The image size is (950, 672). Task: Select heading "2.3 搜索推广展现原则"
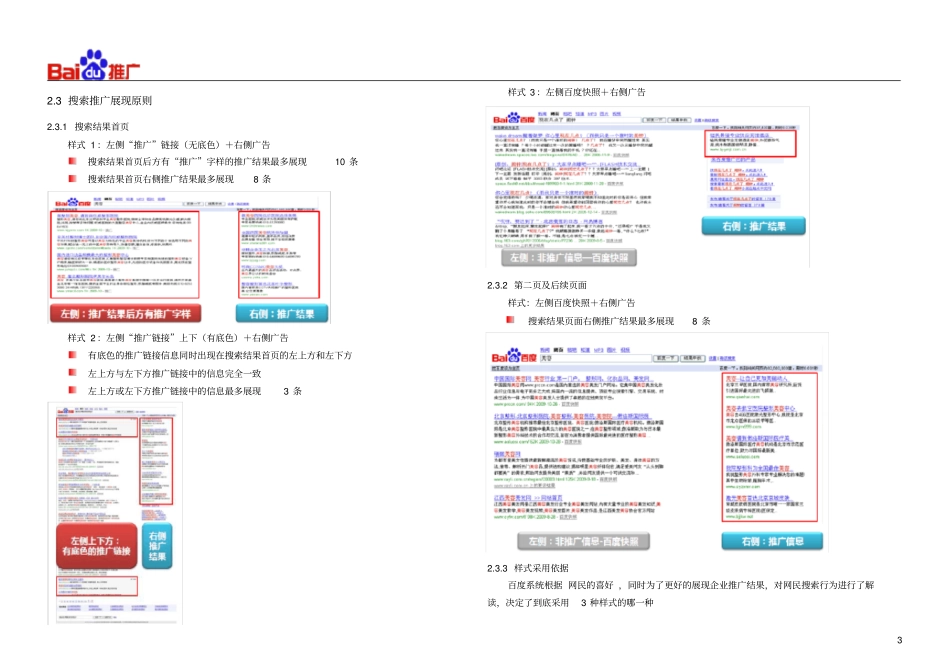coord(99,101)
